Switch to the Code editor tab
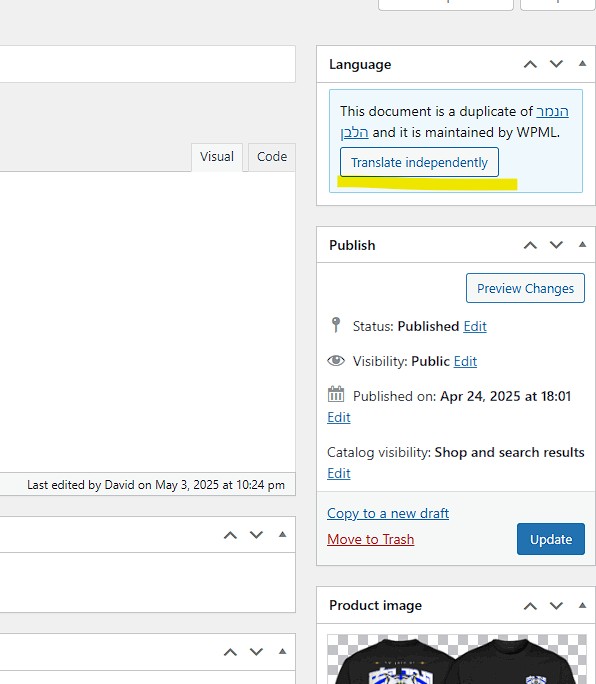596x684 pixels. click(272, 157)
